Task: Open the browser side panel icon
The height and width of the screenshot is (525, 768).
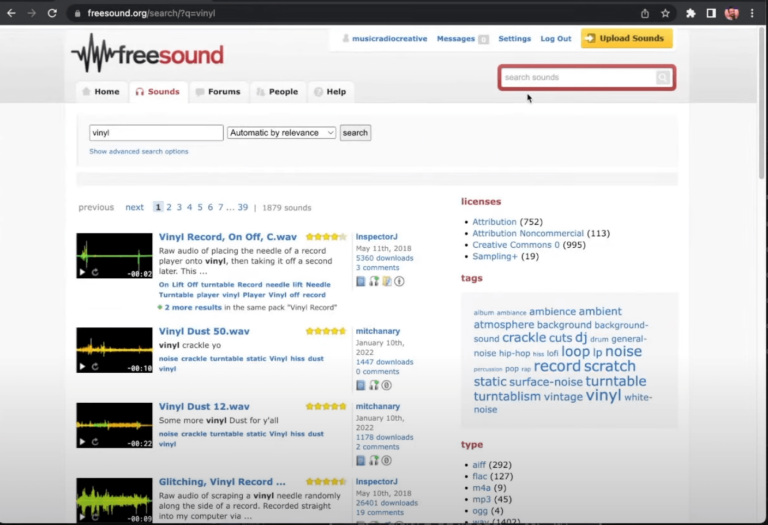Action: pyautogui.click(x=711, y=13)
